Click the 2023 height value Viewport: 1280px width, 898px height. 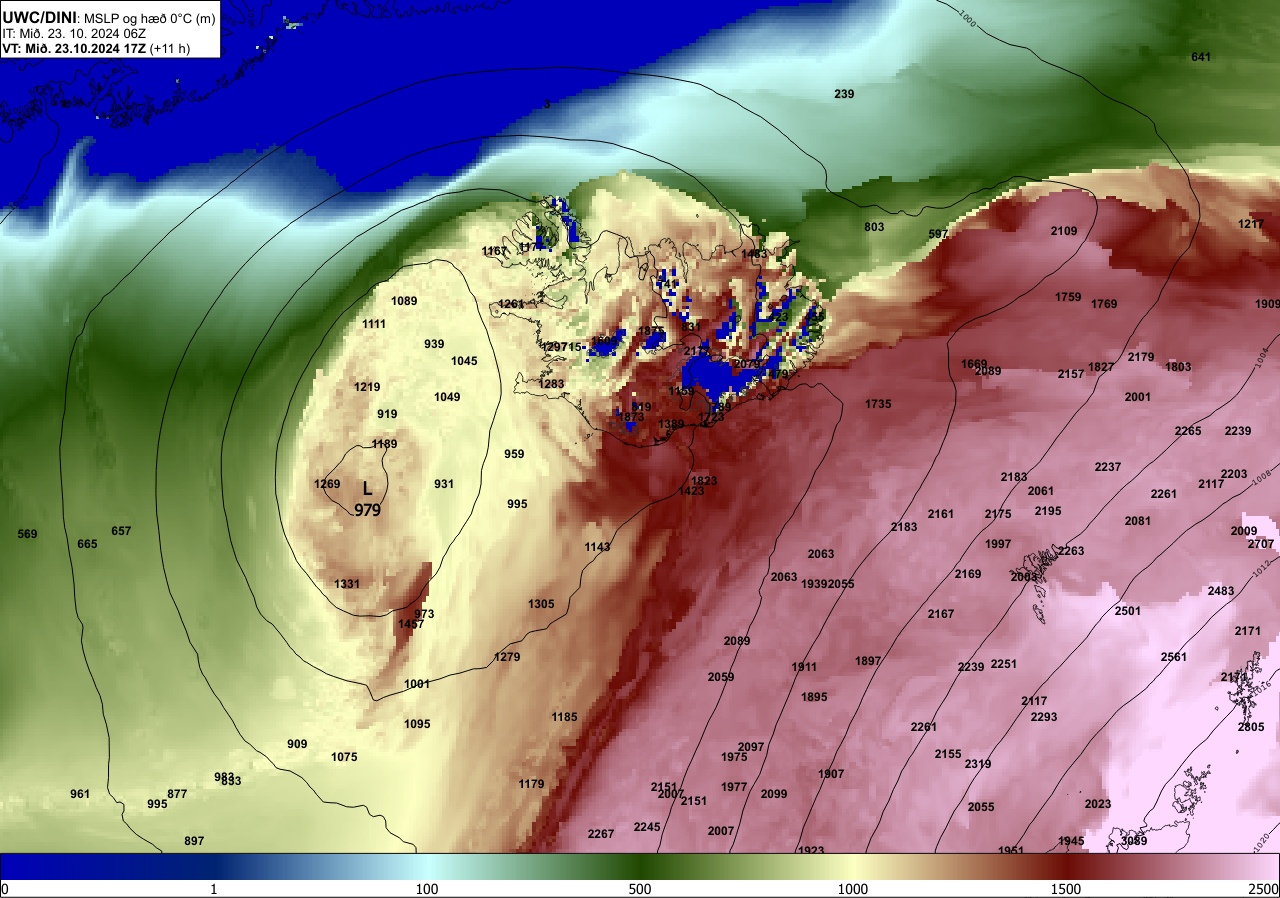tap(1098, 804)
